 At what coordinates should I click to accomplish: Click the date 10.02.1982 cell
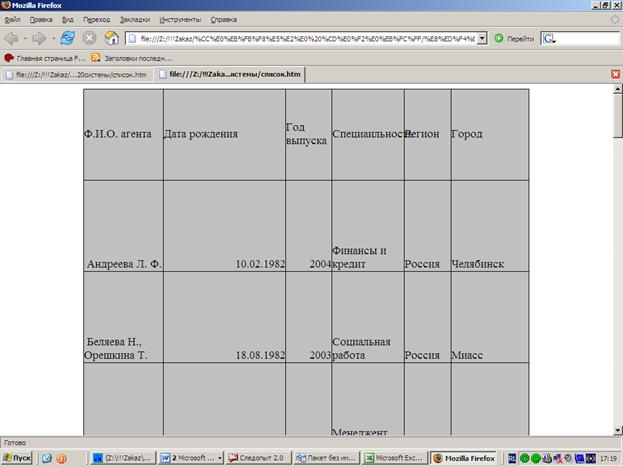[x=224, y=226]
